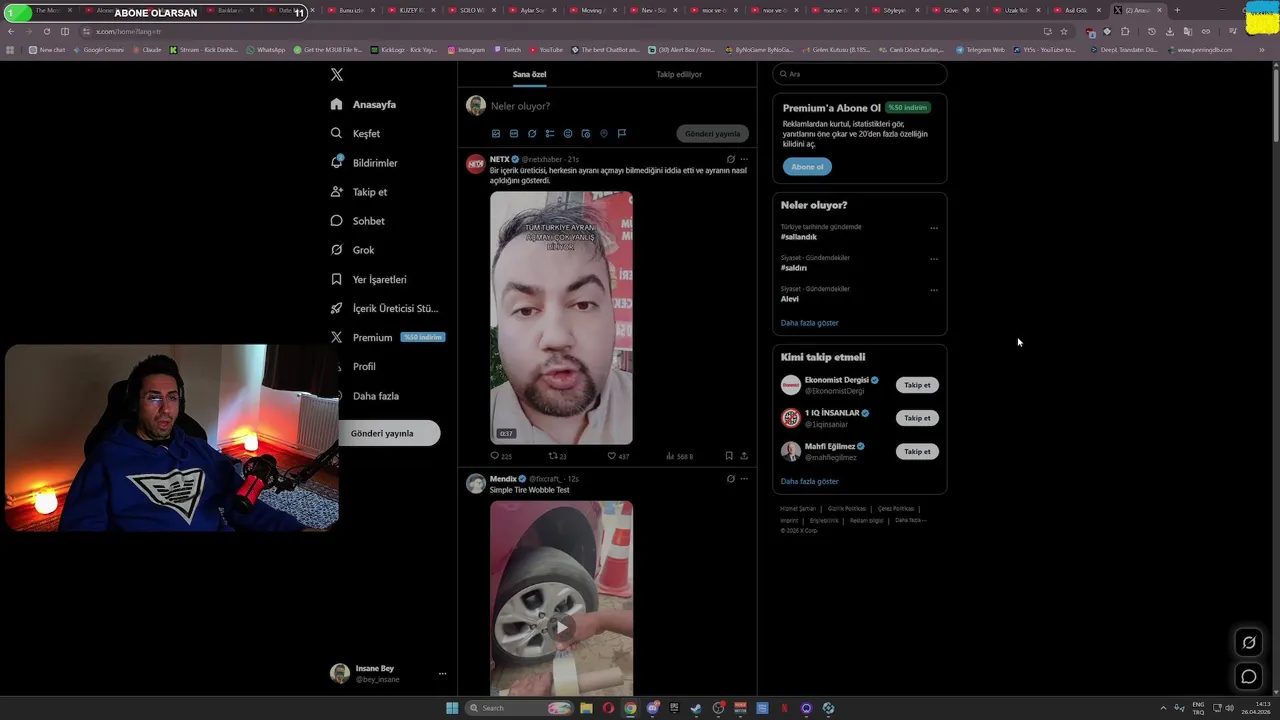Open İçerik Üreticisi Stüdyosu
The height and width of the screenshot is (720, 1280).
(x=384, y=308)
